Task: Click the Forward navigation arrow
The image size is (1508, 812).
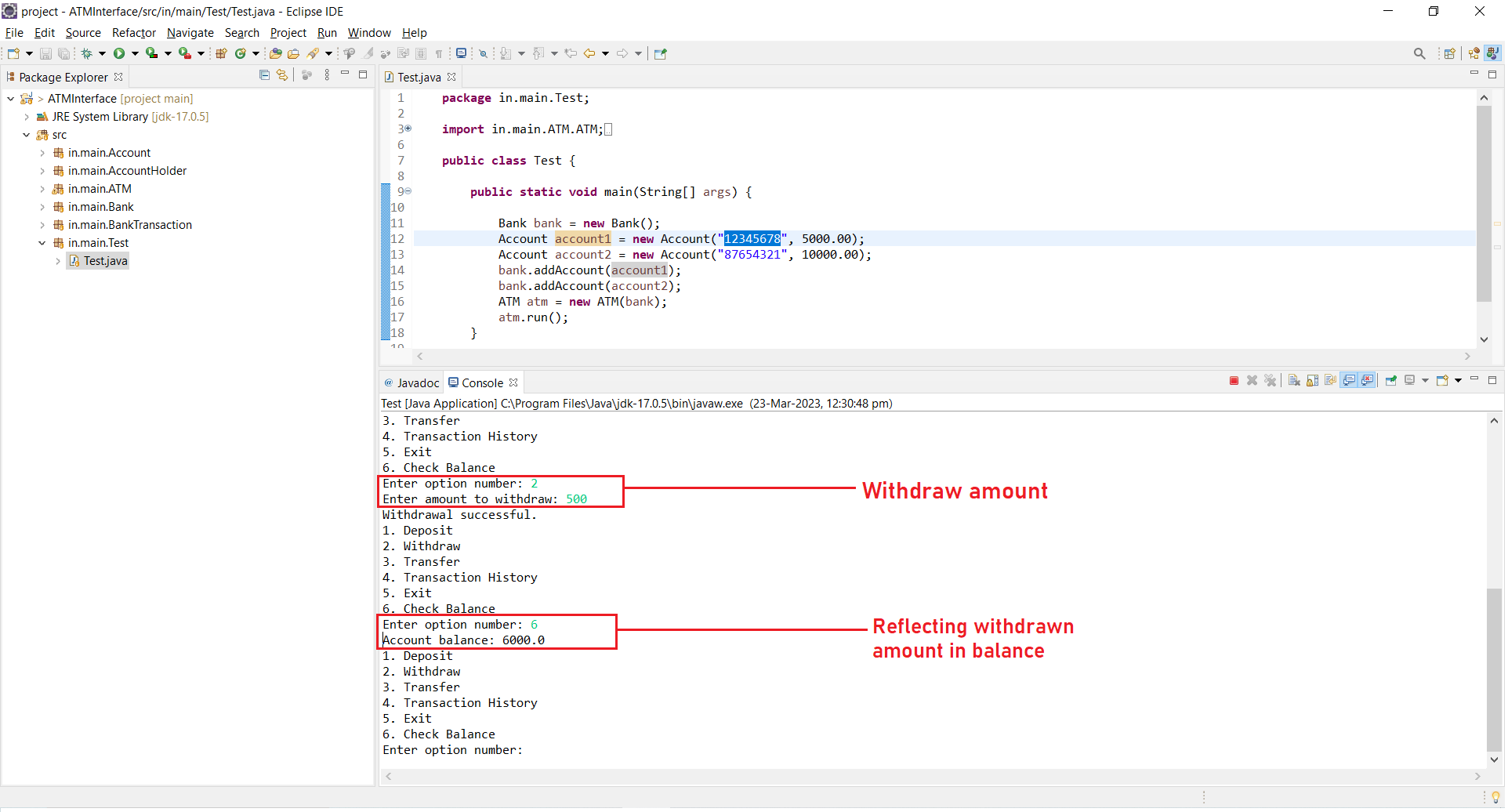Action: [x=622, y=53]
